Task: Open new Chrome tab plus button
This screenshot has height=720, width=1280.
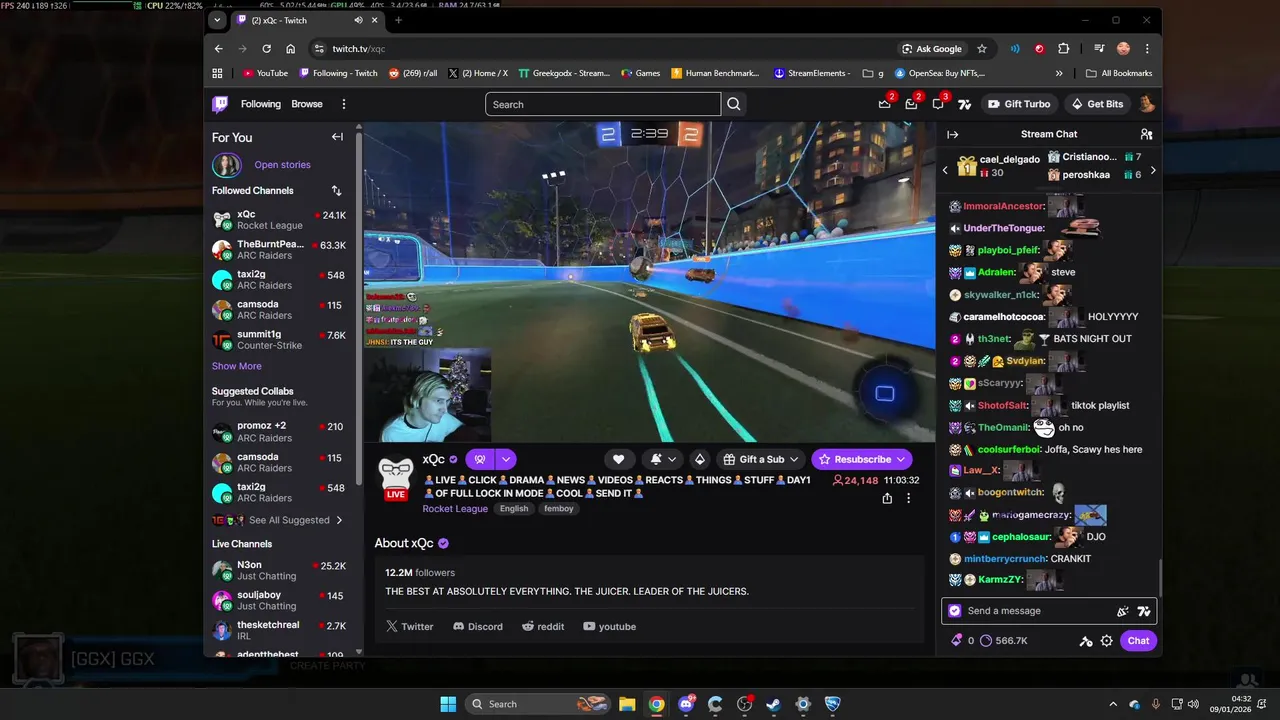Action: 398,20
